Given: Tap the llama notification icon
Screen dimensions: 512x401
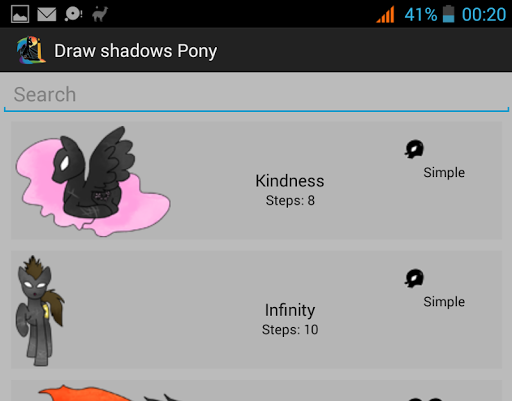Looking at the screenshot, I should click(x=100, y=14).
